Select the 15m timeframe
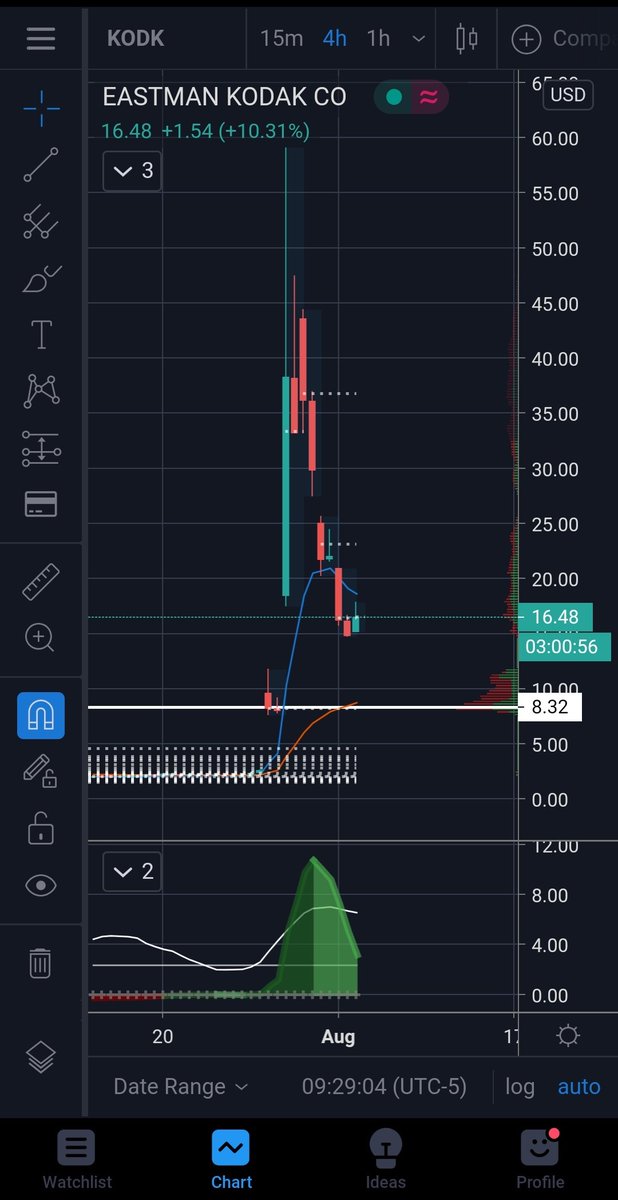The width and height of the screenshot is (618, 1200). tap(281, 39)
